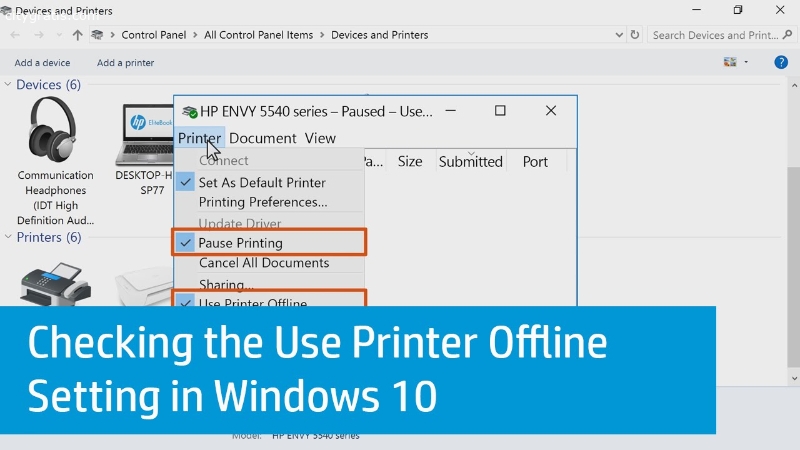Click Add a printer

tap(126, 63)
